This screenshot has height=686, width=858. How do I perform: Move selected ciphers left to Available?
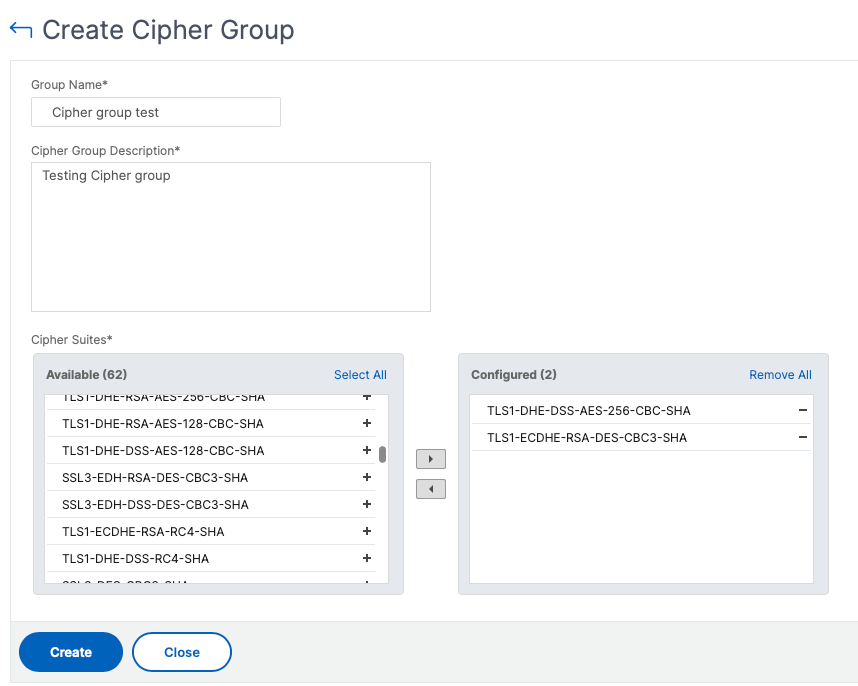tap(431, 489)
